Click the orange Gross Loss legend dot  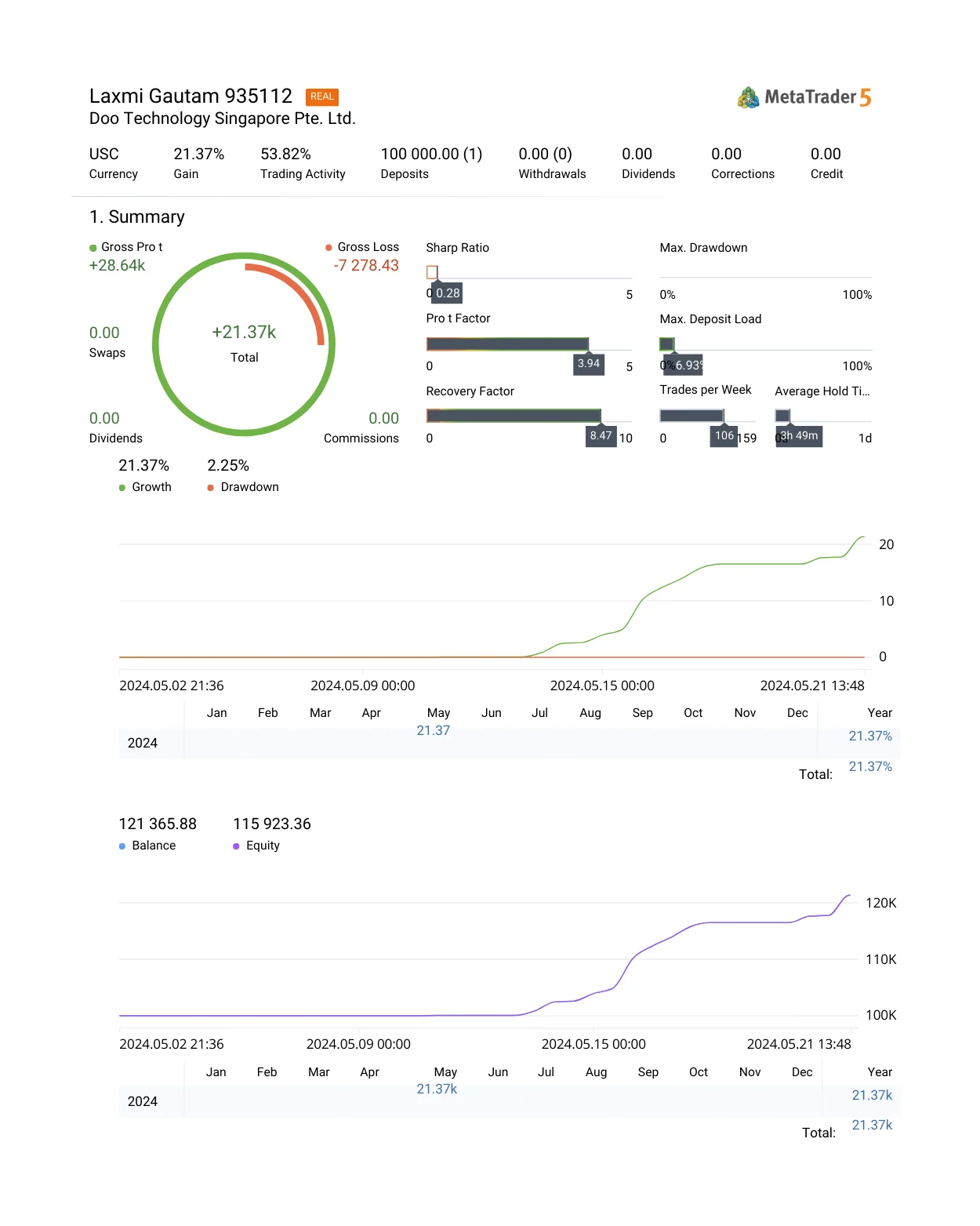click(x=329, y=248)
